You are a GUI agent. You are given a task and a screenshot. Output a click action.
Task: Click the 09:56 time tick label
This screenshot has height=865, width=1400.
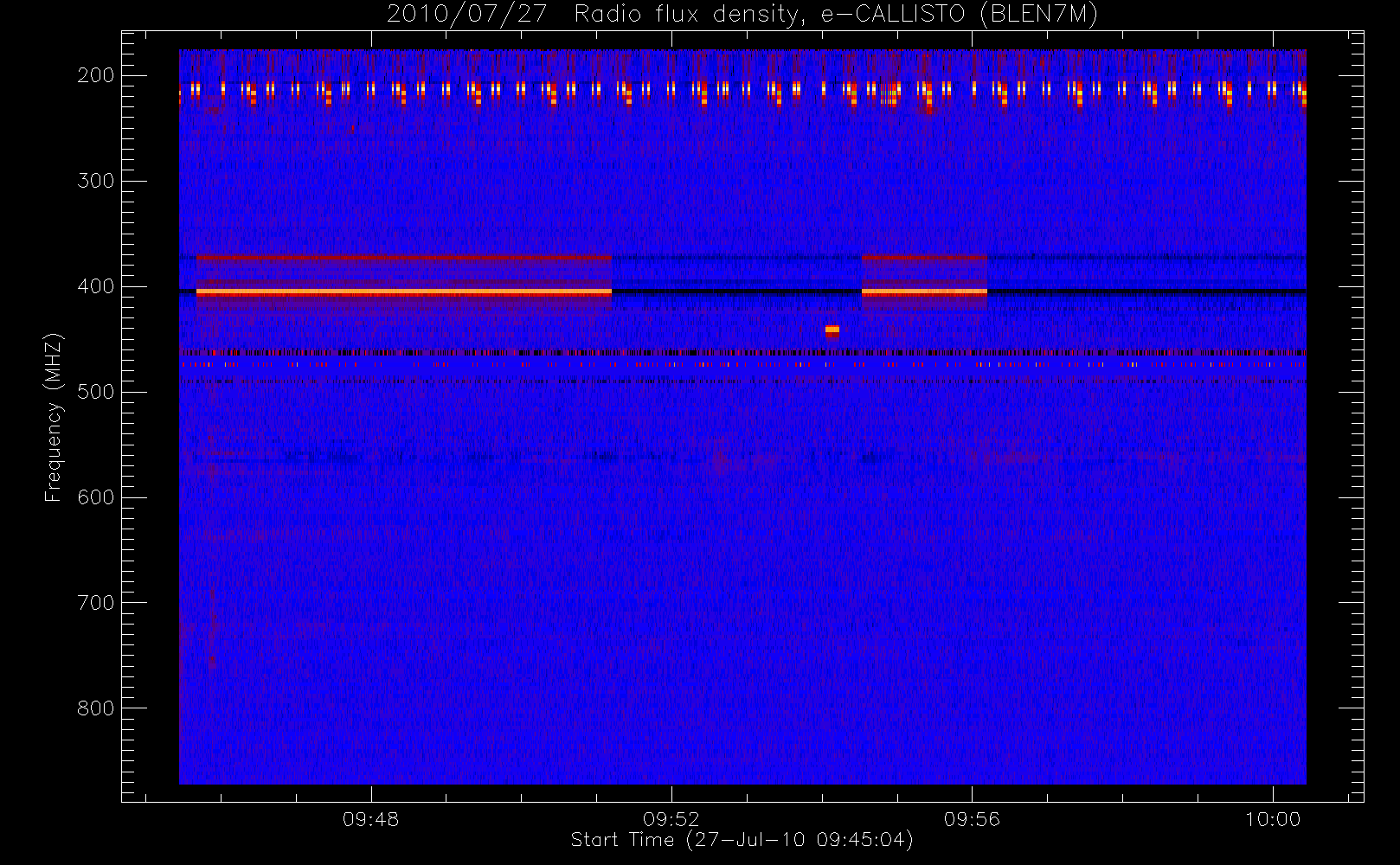(x=972, y=819)
